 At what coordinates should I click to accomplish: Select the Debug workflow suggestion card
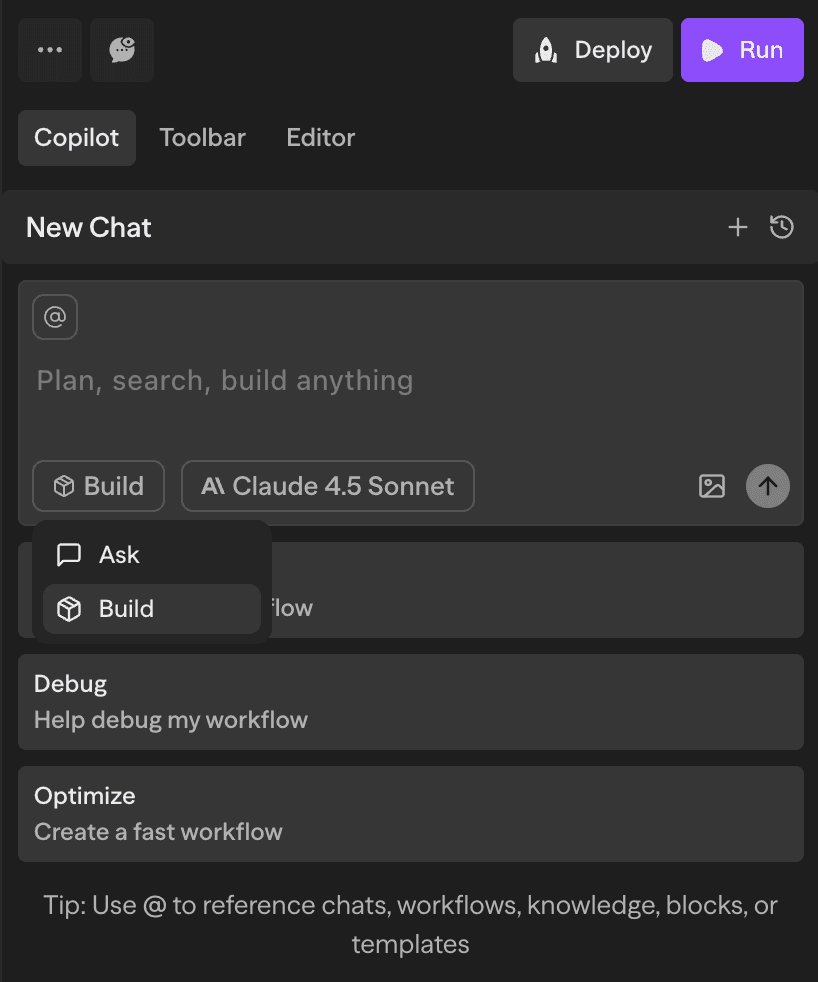pyautogui.click(x=410, y=701)
